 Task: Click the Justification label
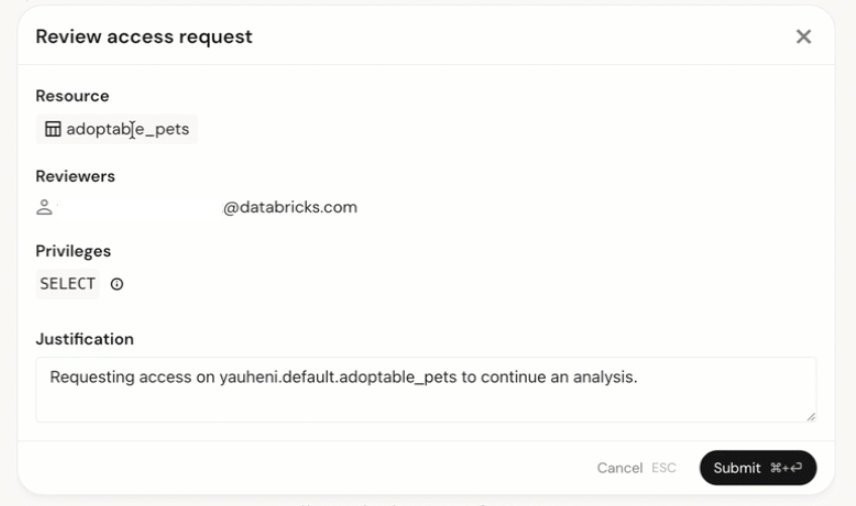tap(85, 339)
